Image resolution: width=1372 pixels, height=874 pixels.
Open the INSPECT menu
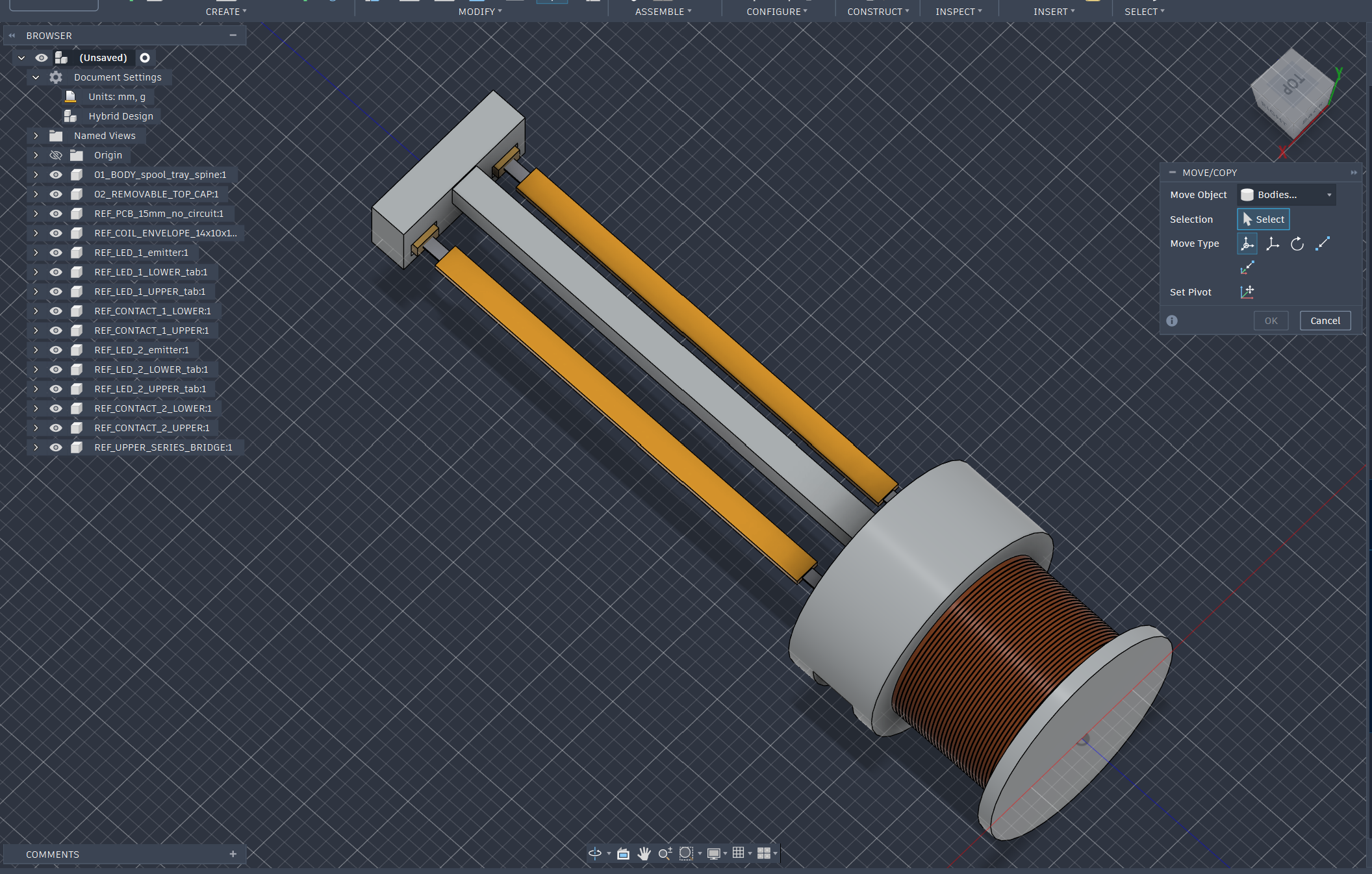click(959, 12)
